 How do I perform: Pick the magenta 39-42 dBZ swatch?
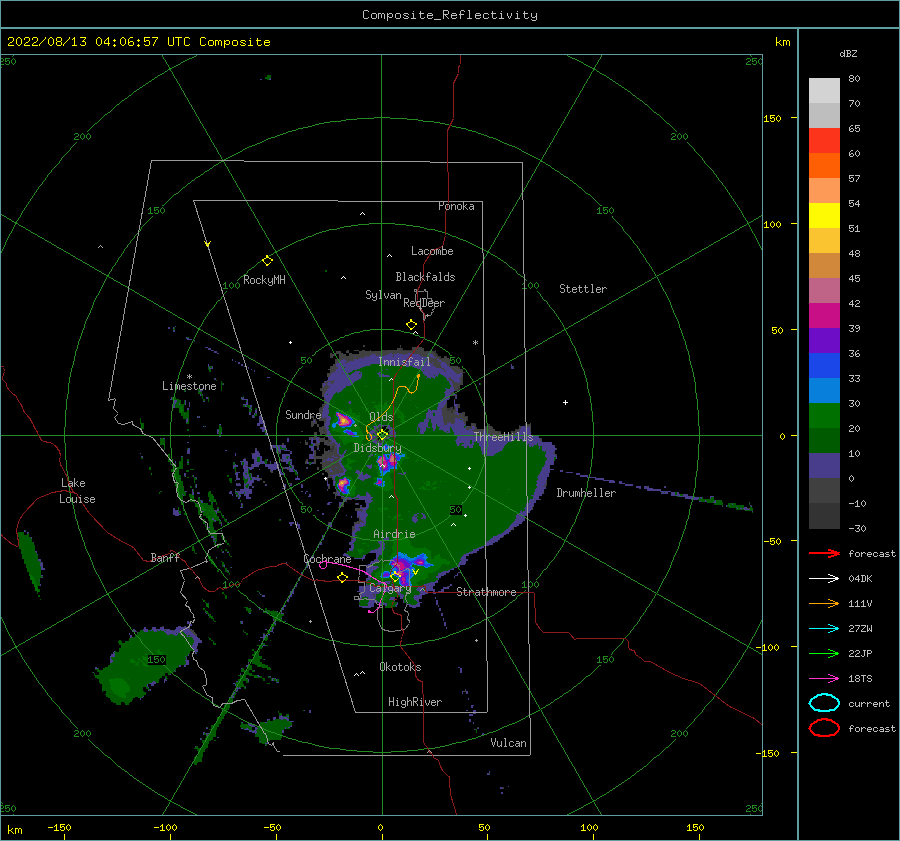tap(824, 316)
